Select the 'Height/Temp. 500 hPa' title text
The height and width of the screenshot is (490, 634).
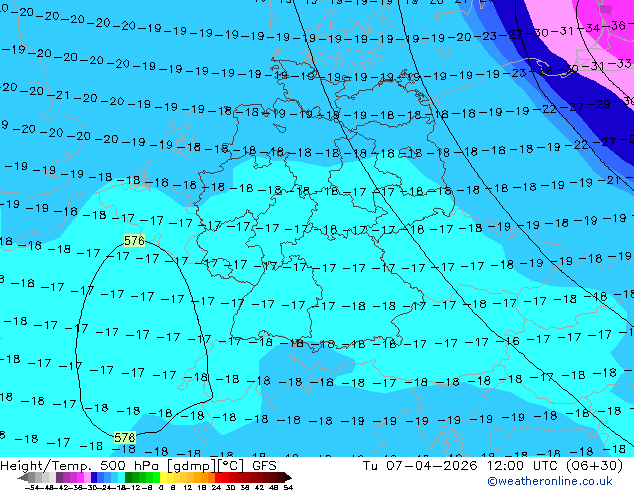click(x=81, y=466)
